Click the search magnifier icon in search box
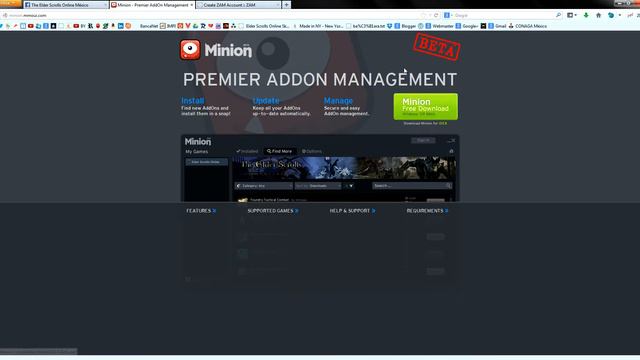Viewport: 640px width, 360px height. [x=558, y=15]
